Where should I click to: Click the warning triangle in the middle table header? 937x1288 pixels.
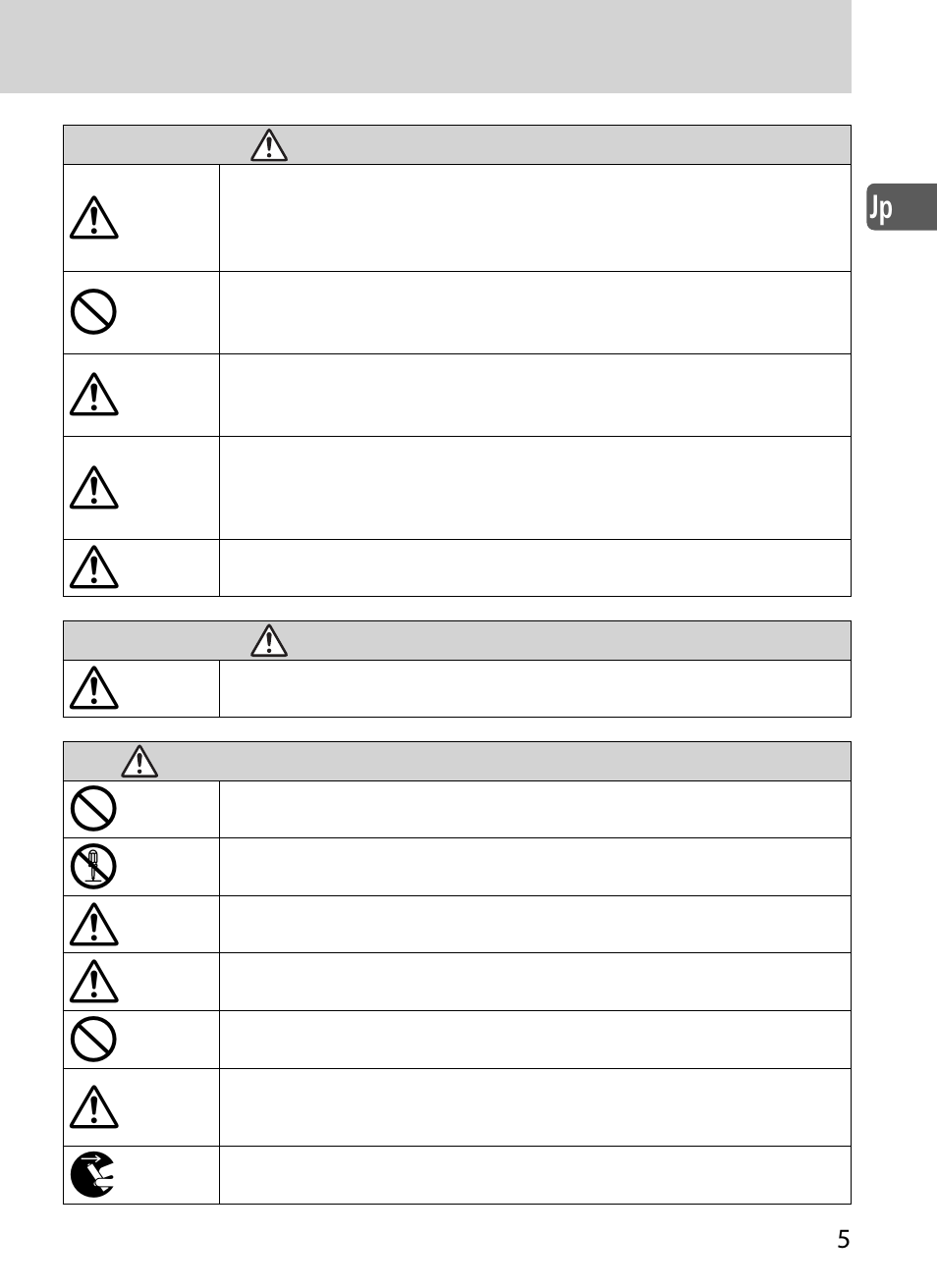tap(268, 641)
